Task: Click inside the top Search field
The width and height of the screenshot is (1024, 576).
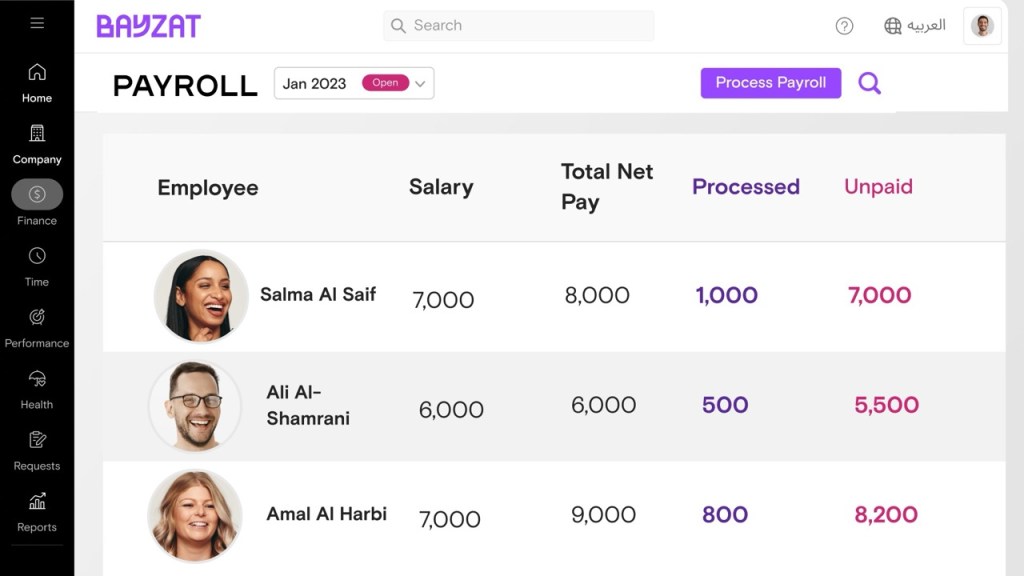Action: pos(517,25)
